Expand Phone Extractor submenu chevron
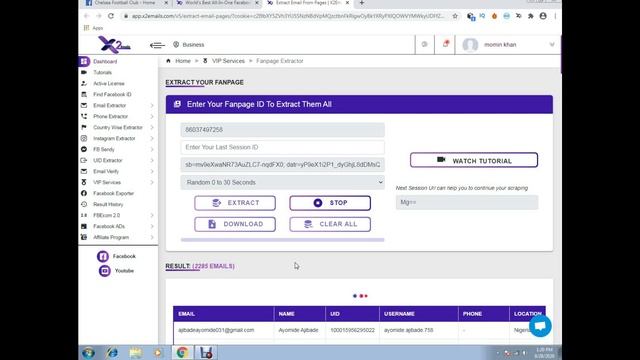This screenshot has height=360, width=640. click(x=152, y=116)
